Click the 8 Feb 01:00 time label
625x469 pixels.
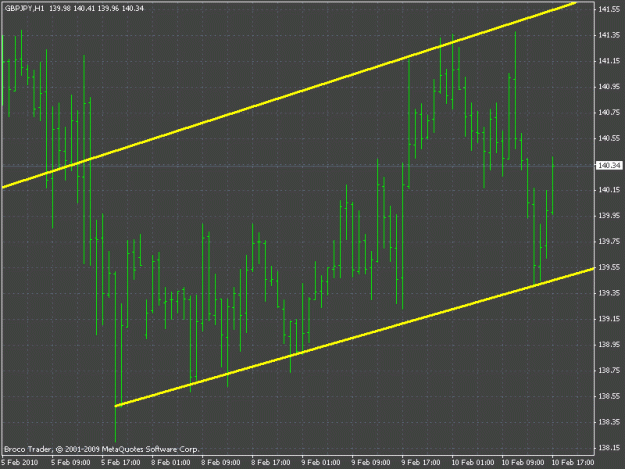click(171, 462)
